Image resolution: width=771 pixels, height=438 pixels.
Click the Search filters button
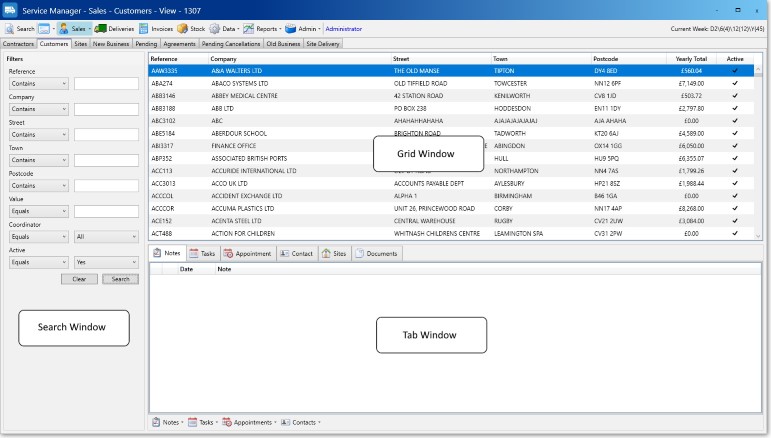(x=120, y=279)
